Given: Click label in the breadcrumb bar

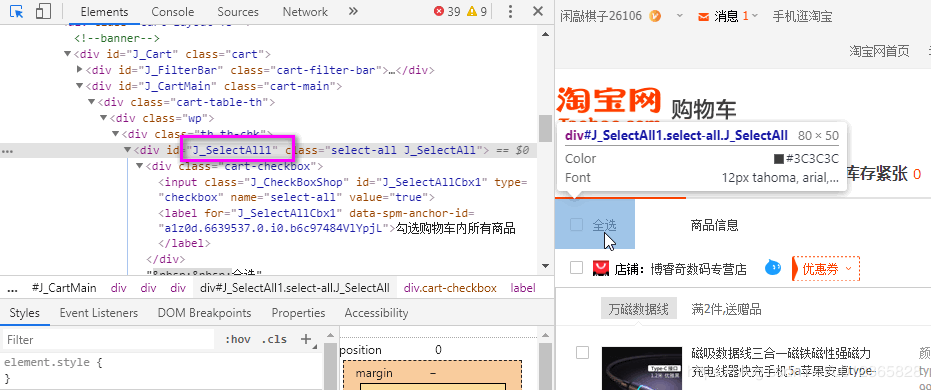Looking at the screenshot, I should tap(523, 288).
